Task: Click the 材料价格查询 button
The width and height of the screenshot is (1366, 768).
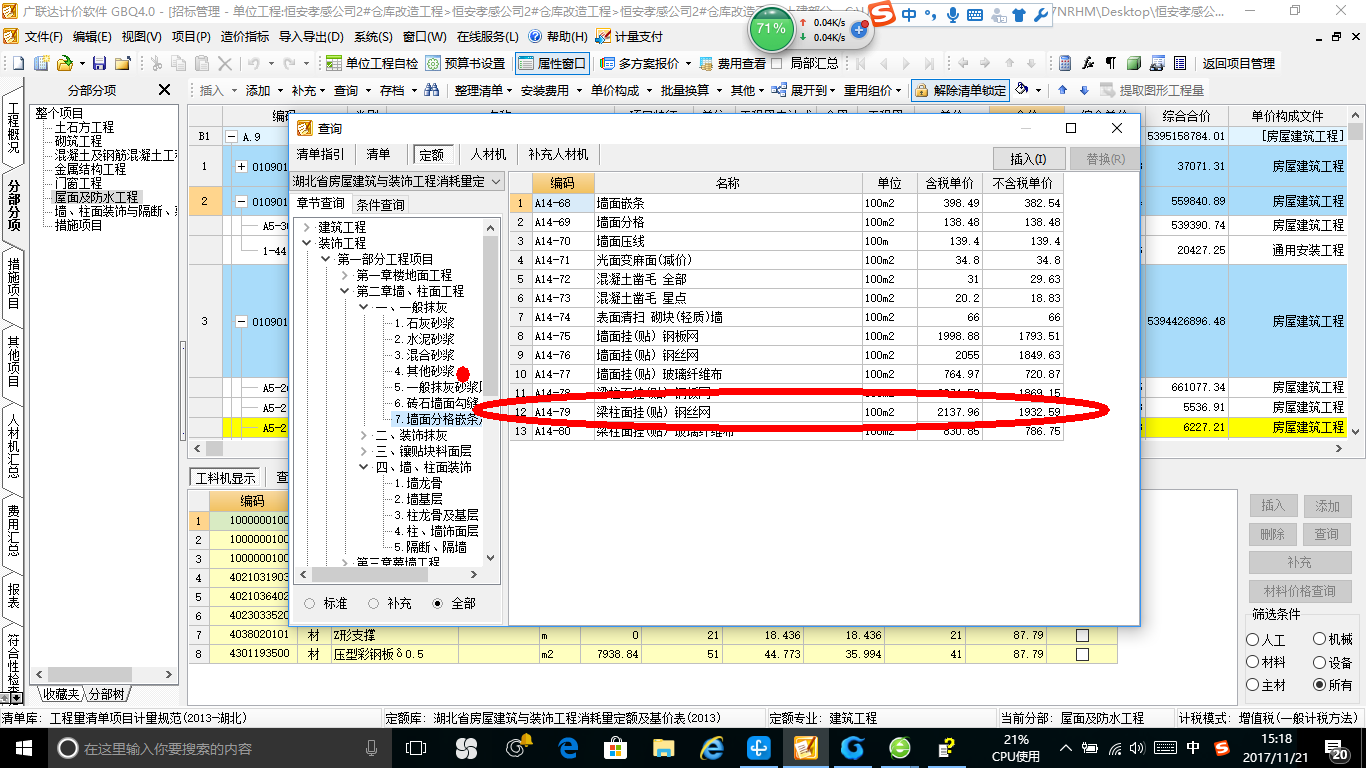Action: point(1299,591)
